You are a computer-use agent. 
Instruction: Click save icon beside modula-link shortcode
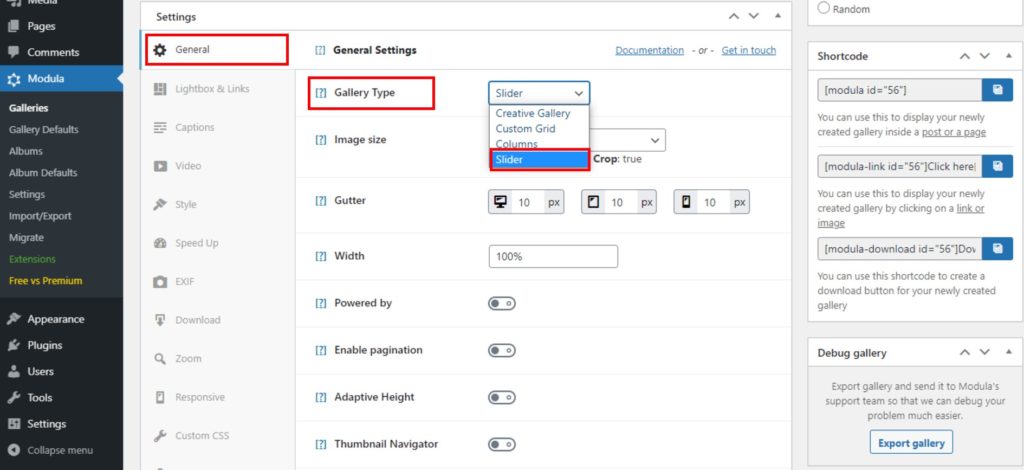click(x=998, y=166)
